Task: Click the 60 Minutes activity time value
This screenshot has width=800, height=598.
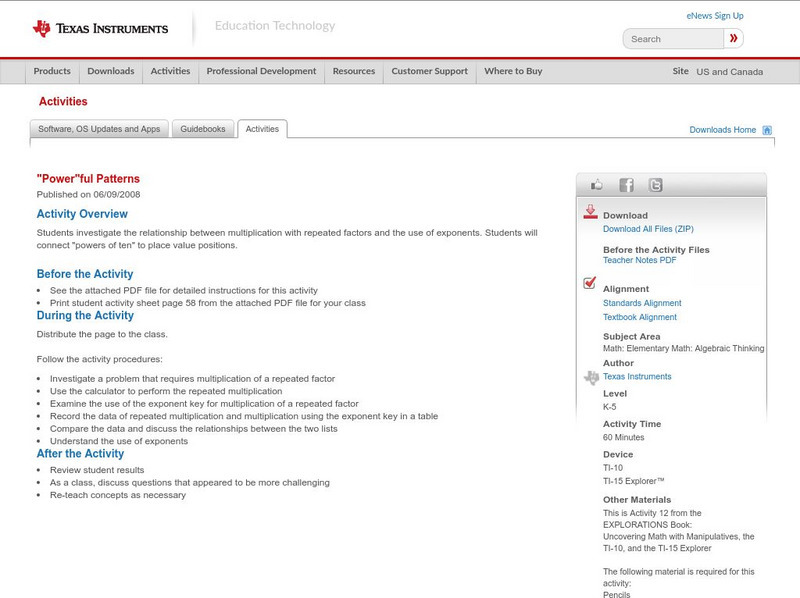Action: click(x=623, y=437)
